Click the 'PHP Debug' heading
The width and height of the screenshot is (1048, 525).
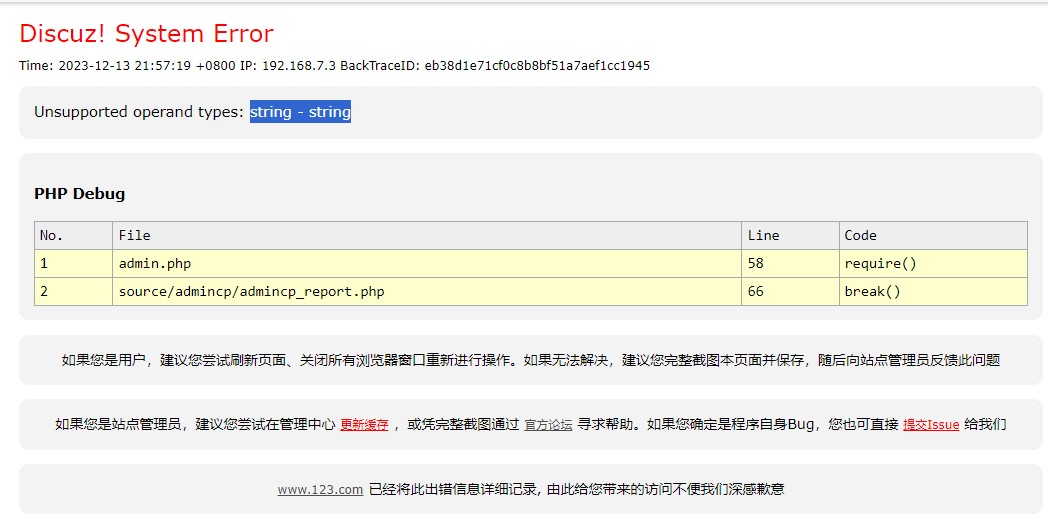(80, 194)
